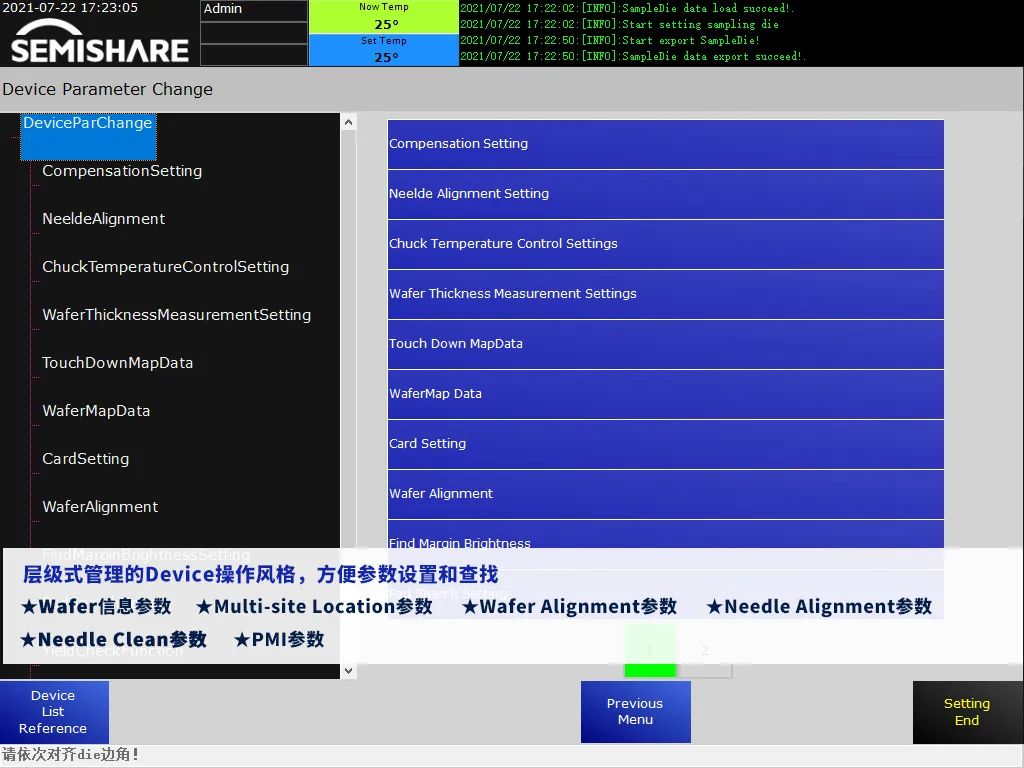Go back with the Previous Menu button
This screenshot has width=1024, height=768.
tap(635, 712)
